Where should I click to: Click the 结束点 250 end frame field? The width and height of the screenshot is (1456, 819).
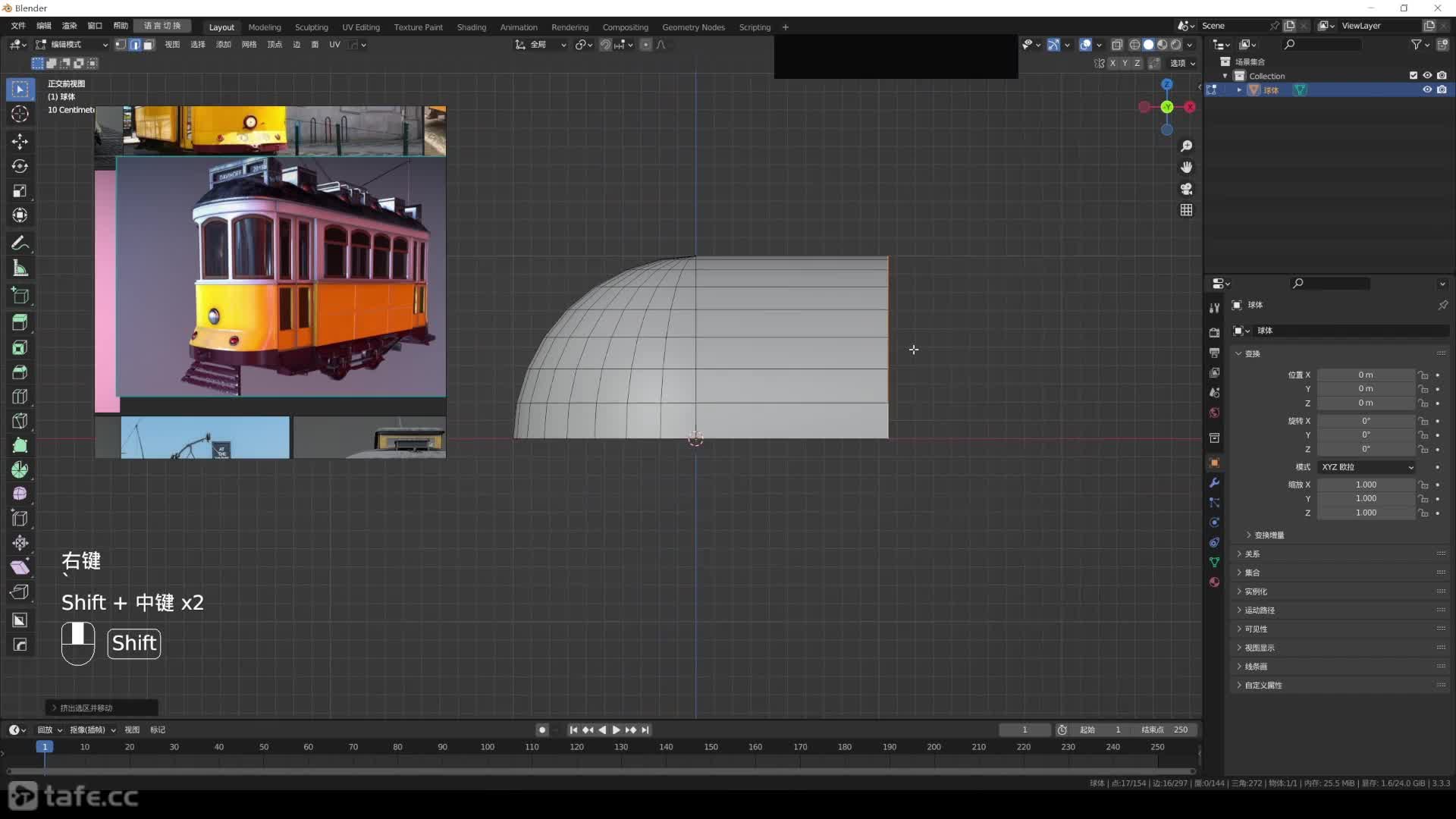pos(1164,730)
